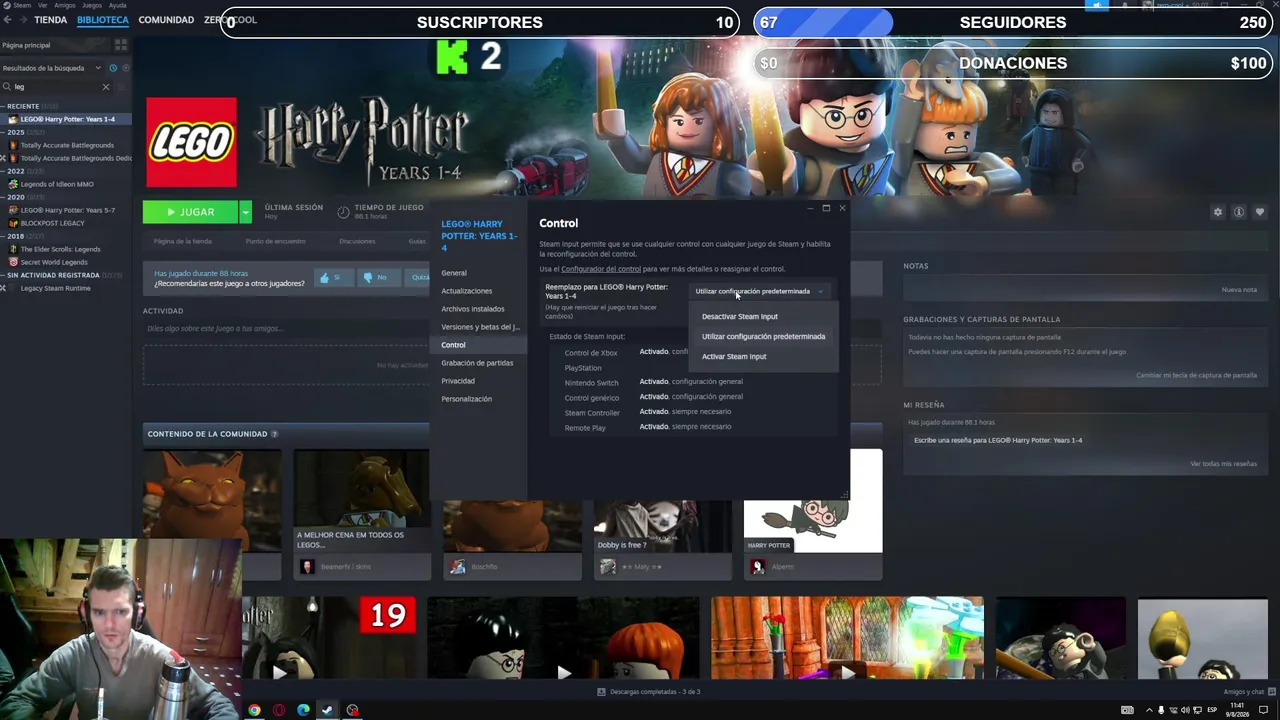Collapse the RECIENTE library group

click(4, 106)
